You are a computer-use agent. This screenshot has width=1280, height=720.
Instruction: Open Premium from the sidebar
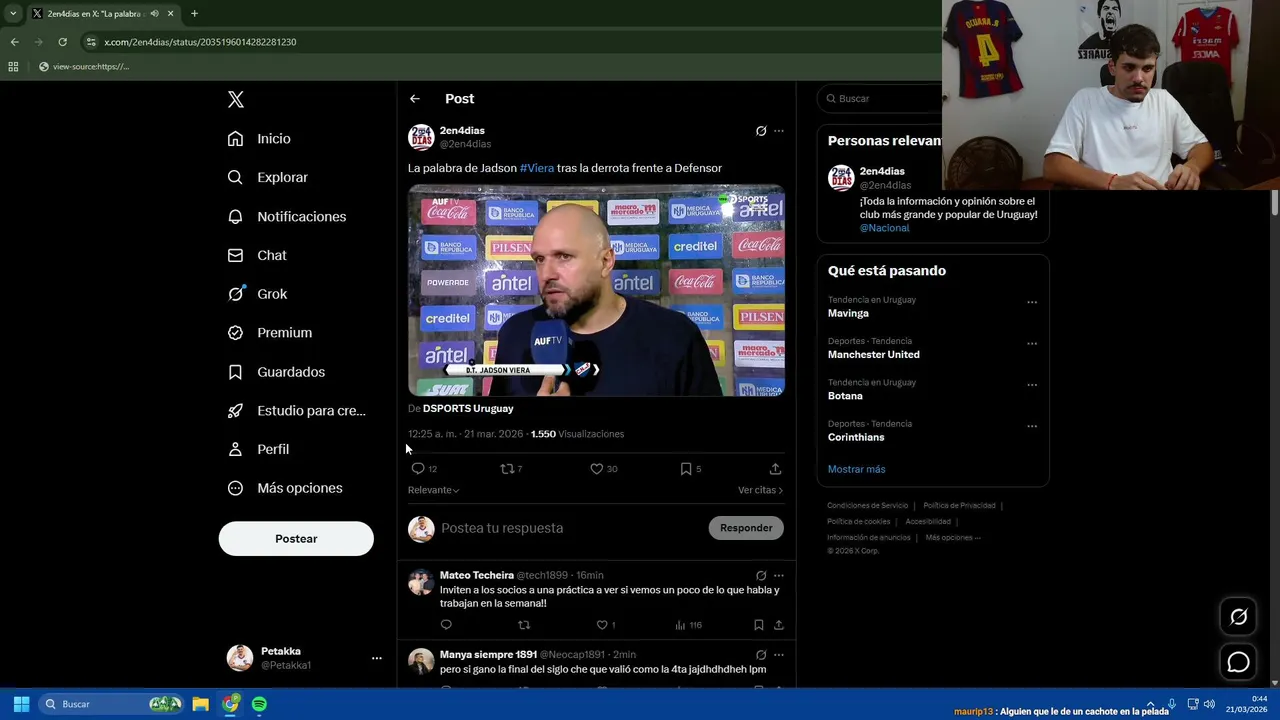pos(269,332)
